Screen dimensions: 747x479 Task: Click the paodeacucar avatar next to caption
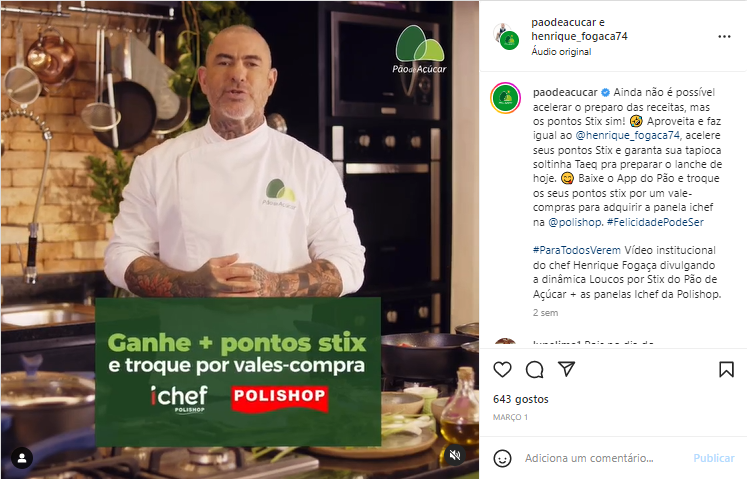505,98
